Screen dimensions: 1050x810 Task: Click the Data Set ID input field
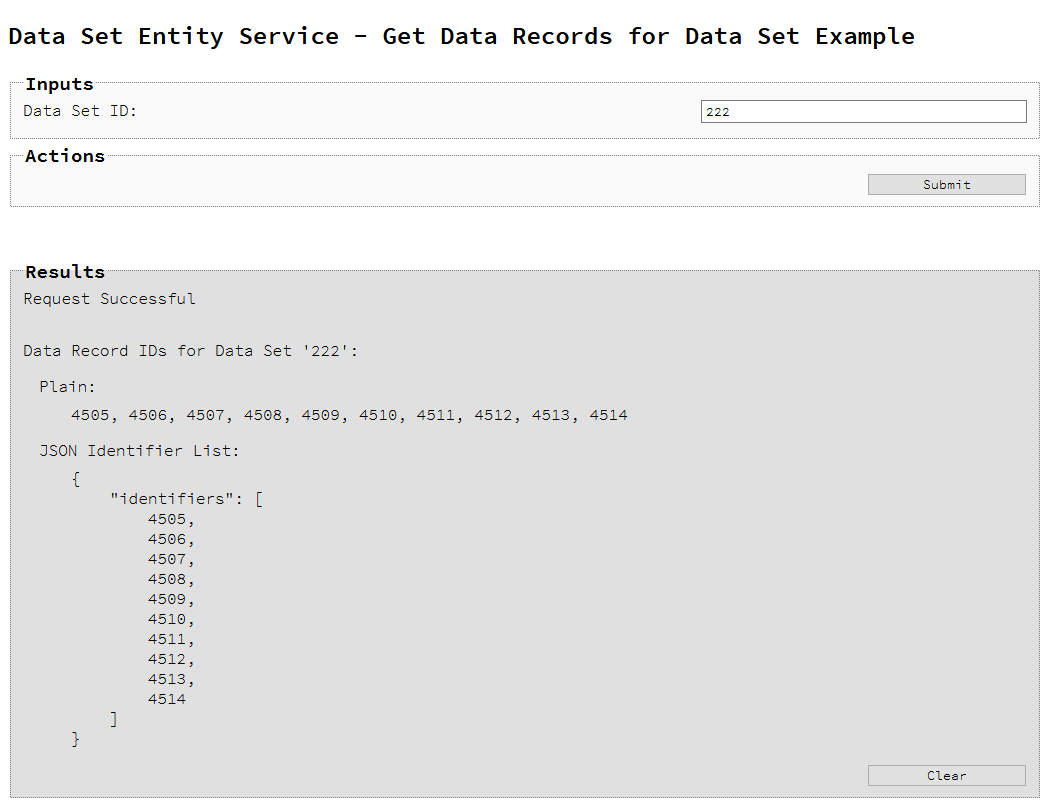coord(863,112)
